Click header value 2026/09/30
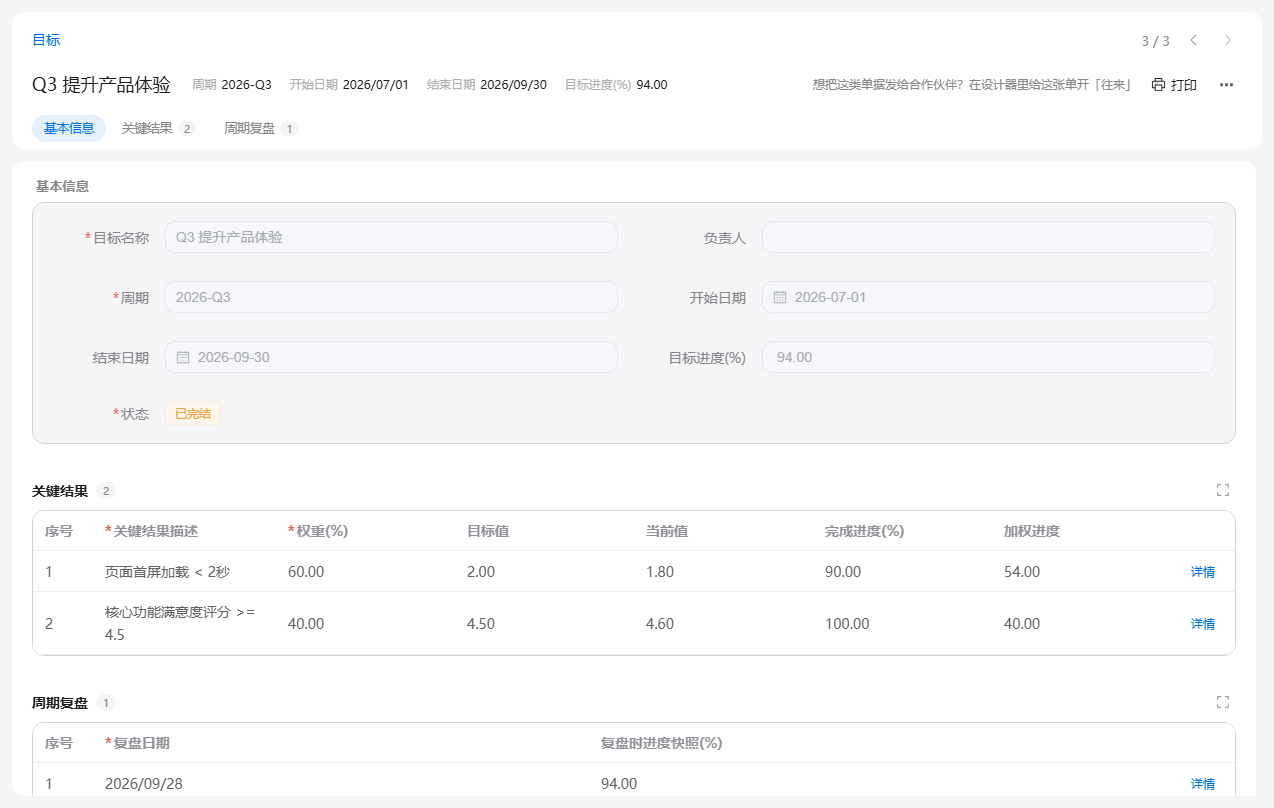This screenshot has width=1274, height=808. (514, 85)
